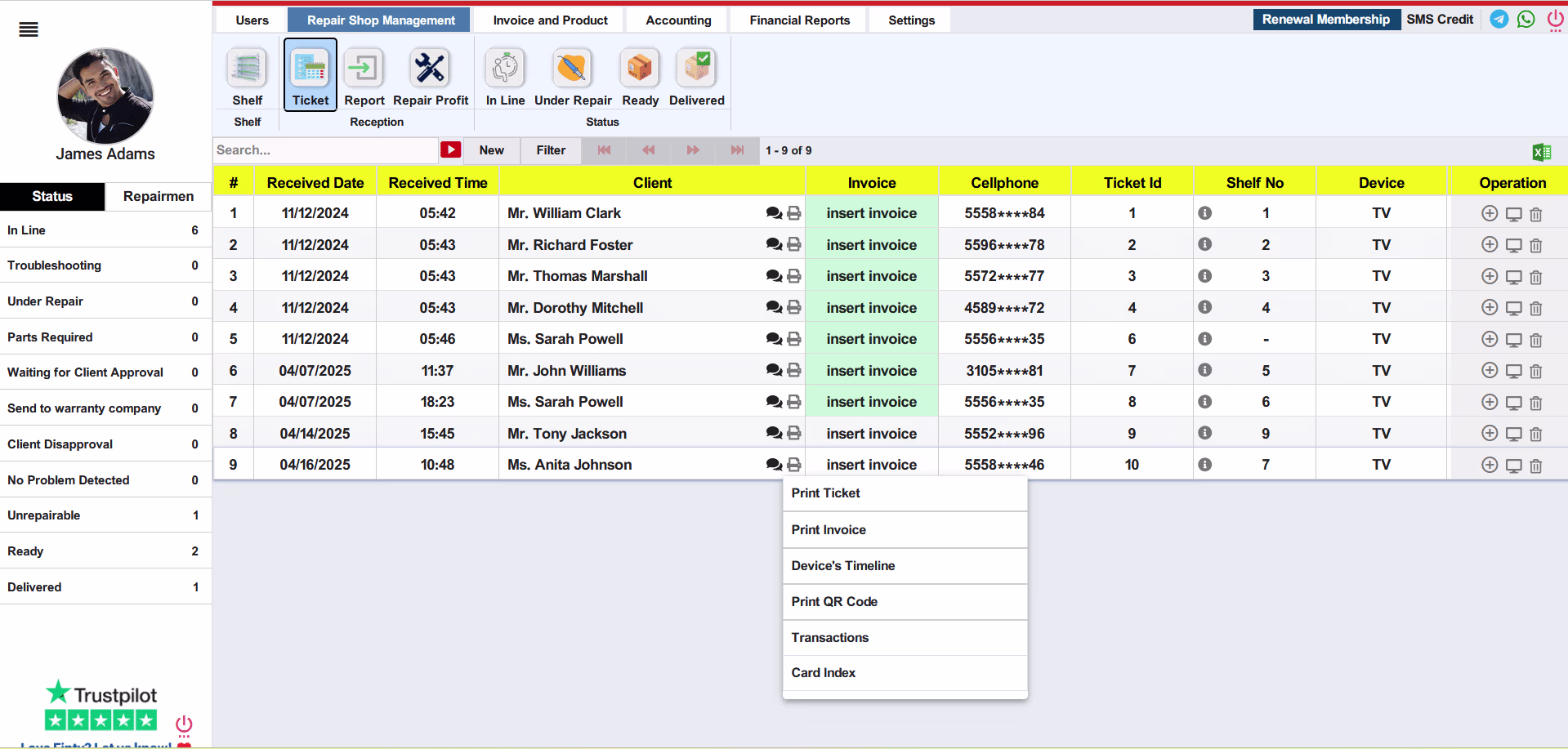
Task: Open chat icon for Ms. Anita Johnson
Action: [774, 465]
